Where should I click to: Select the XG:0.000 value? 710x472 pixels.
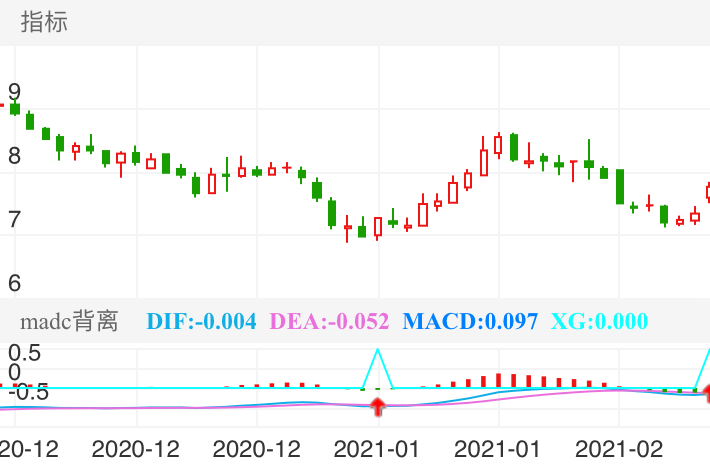point(599,321)
